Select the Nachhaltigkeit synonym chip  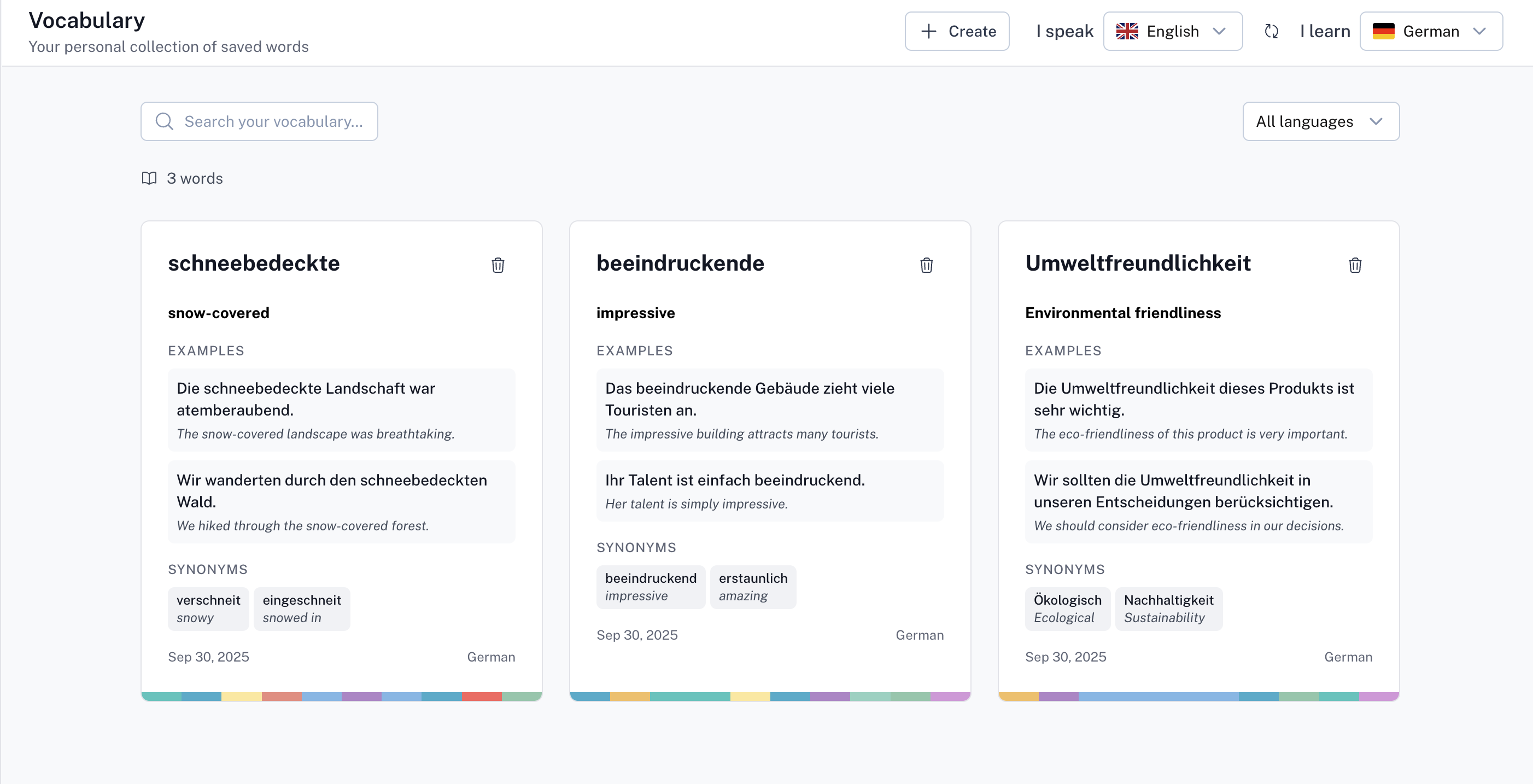tap(1168, 608)
